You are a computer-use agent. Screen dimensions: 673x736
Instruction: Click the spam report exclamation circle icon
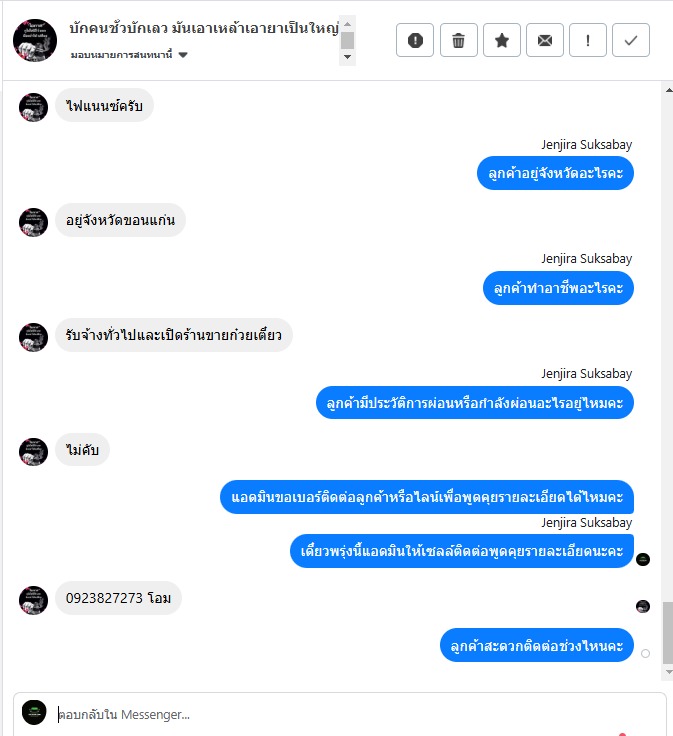click(415, 40)
